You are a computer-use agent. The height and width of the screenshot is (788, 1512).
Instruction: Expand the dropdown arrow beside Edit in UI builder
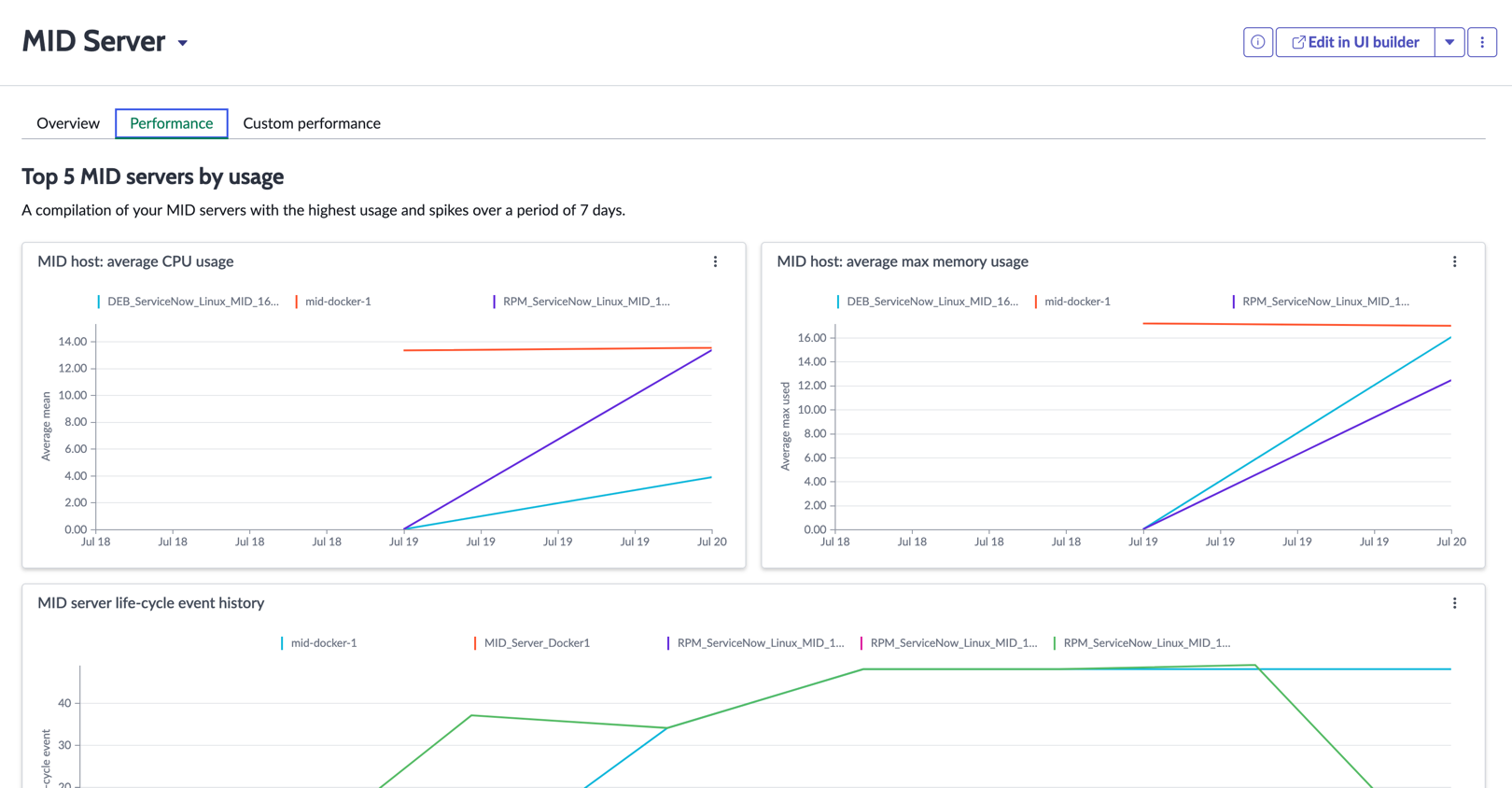coord(1449,42)
